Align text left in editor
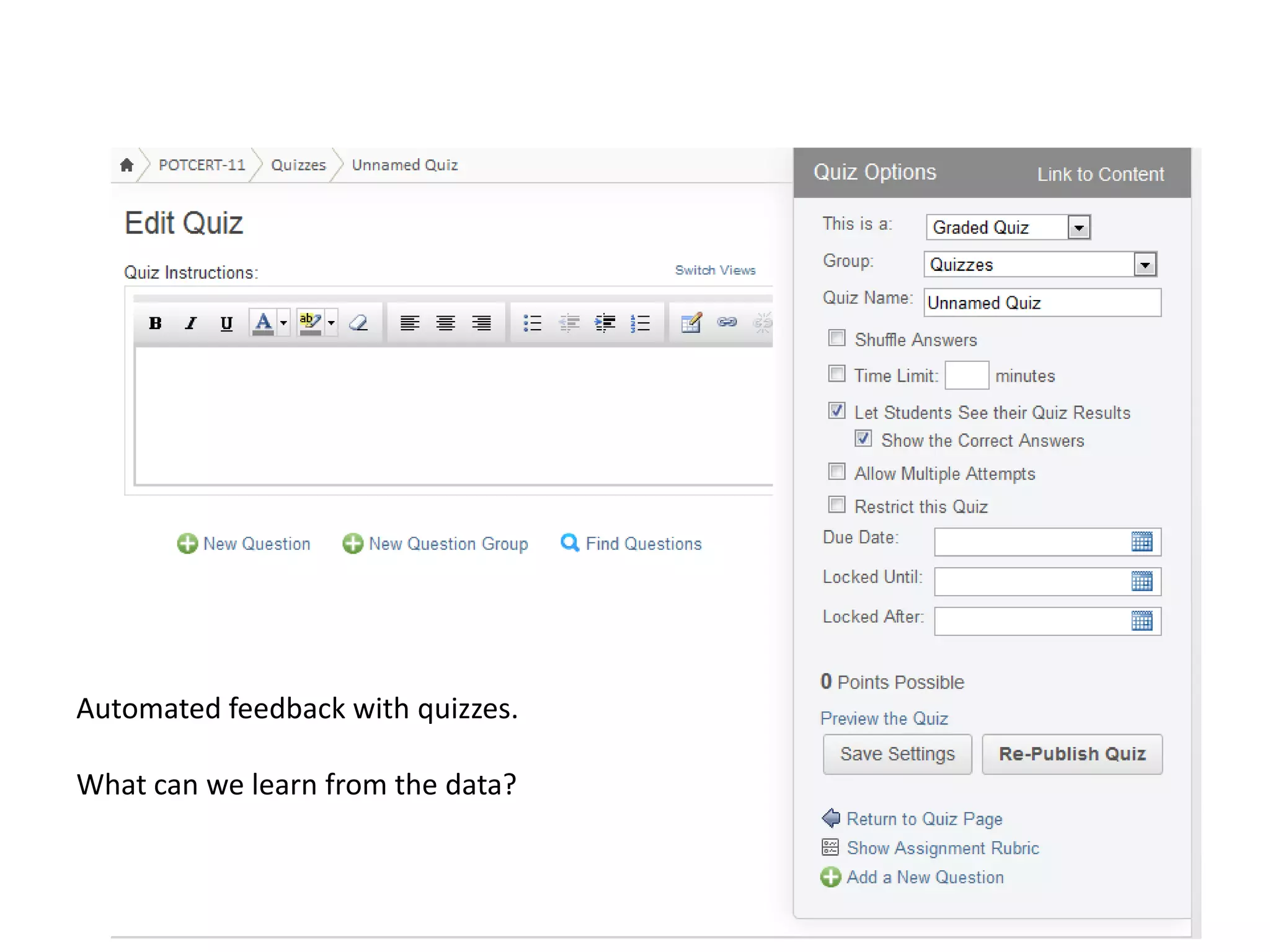1270x952 pixels. tap(409, 323)
